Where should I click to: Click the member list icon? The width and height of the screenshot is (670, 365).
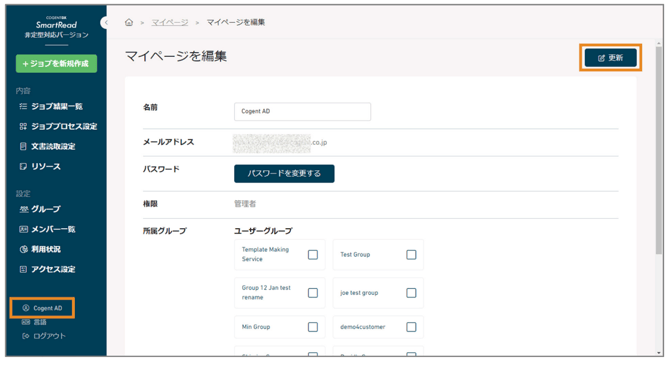(x=24, y=230)
